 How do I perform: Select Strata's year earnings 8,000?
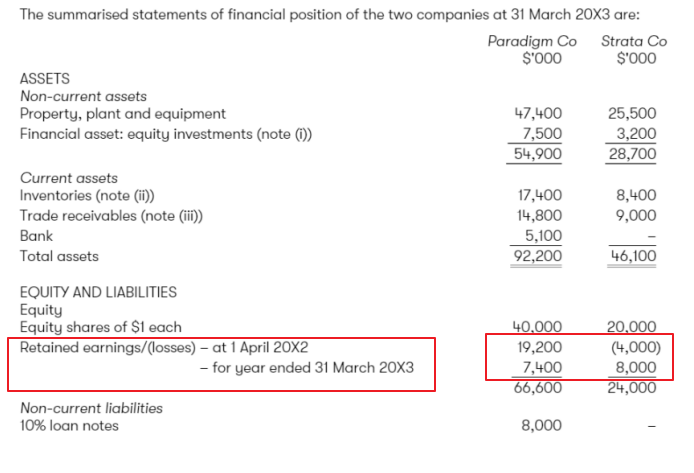(x=636, y=367)
